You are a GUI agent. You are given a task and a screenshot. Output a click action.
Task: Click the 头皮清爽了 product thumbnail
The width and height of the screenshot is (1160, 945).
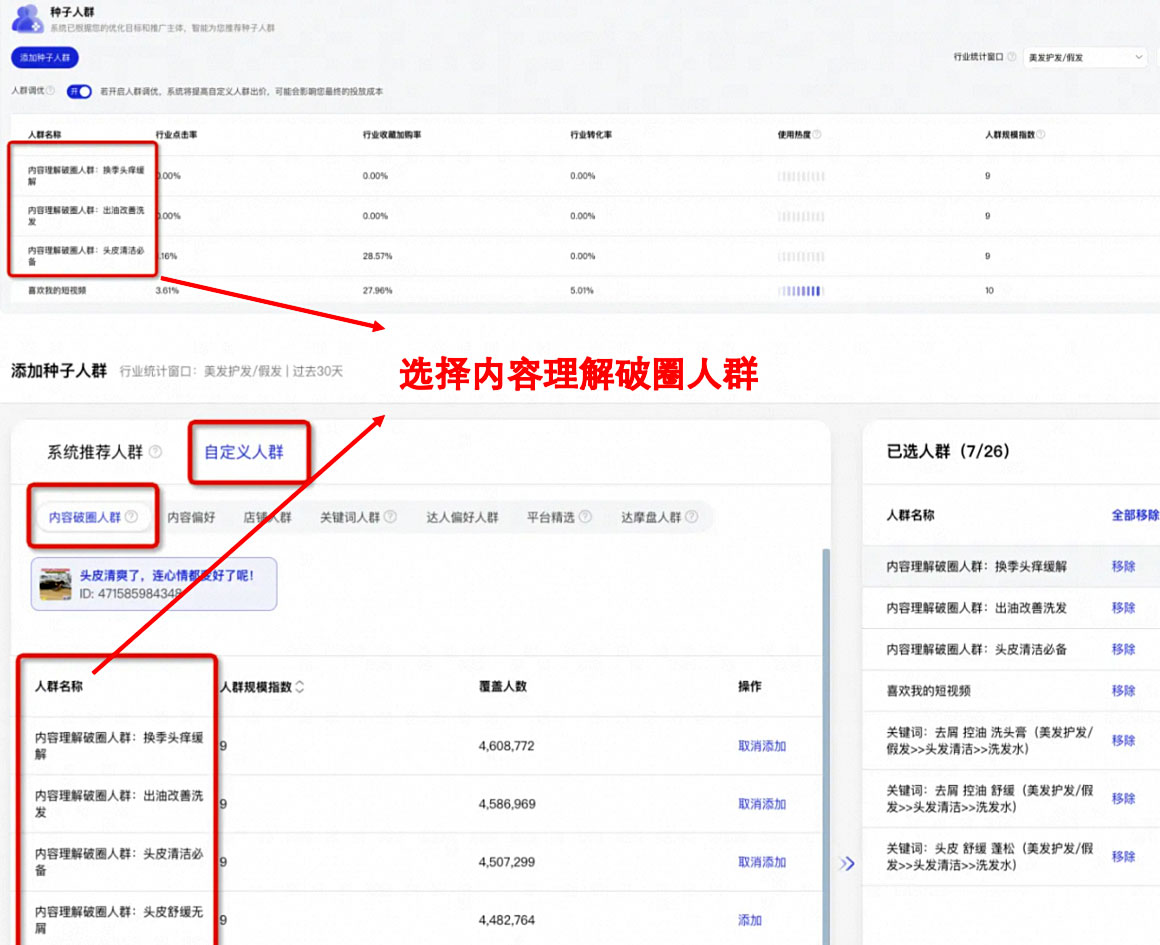[55, 584]
